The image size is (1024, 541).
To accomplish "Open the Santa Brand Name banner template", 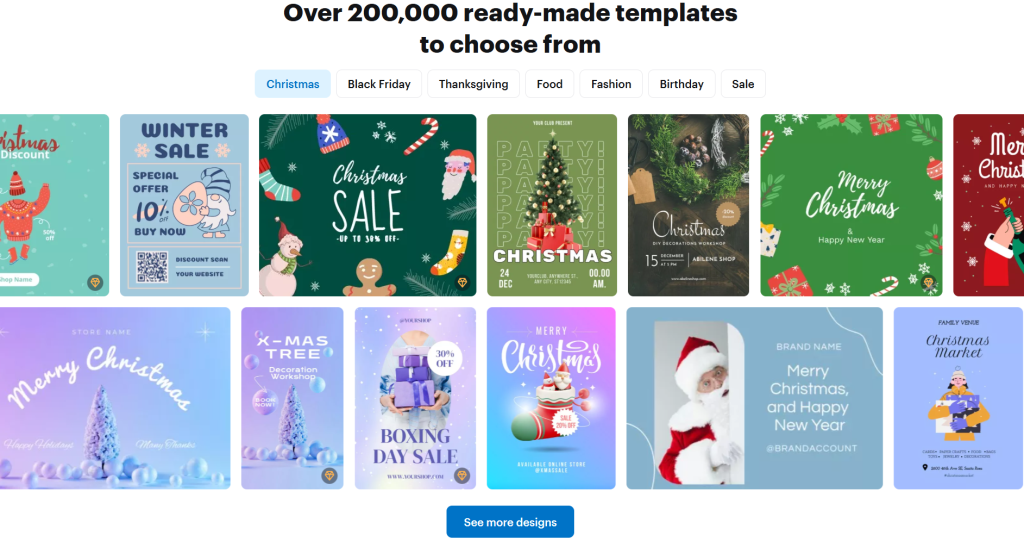I will coord(754,398).
